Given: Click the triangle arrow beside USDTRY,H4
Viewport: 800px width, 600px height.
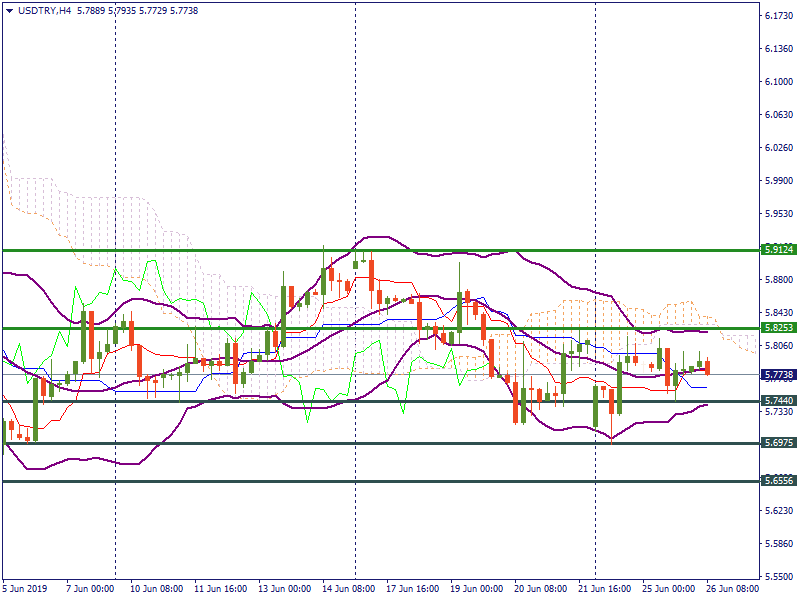Looking at the screenshot, I should click(9, 9).
